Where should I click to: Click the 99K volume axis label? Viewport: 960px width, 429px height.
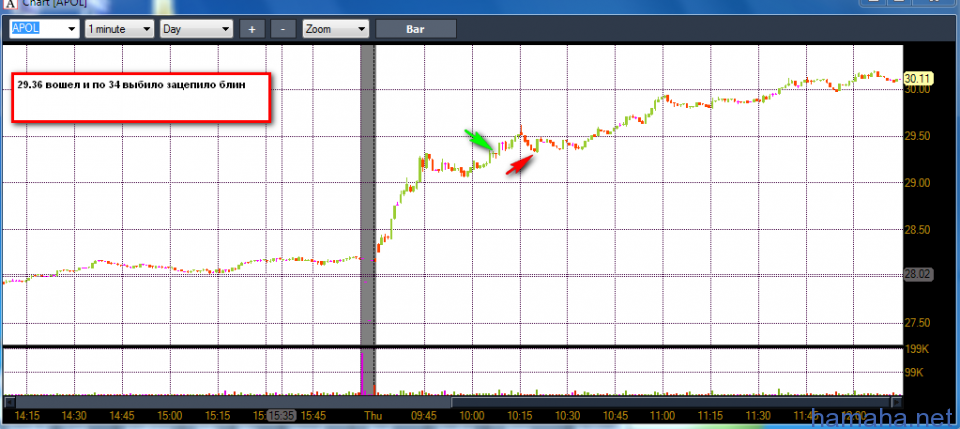pyautogui.click(x=915, y=372)
